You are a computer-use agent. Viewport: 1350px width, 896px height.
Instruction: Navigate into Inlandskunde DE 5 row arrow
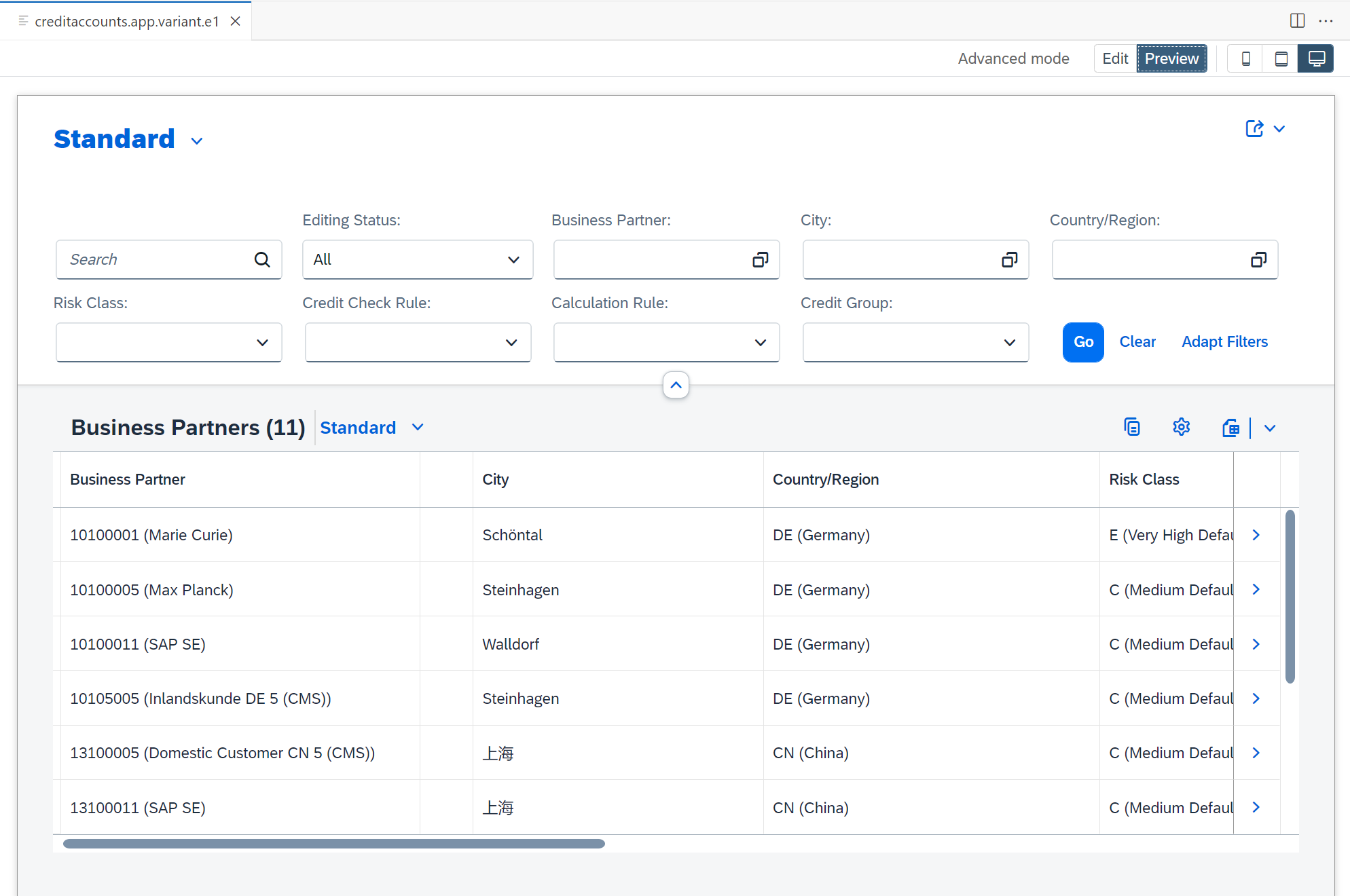[x=1256, y=698]
